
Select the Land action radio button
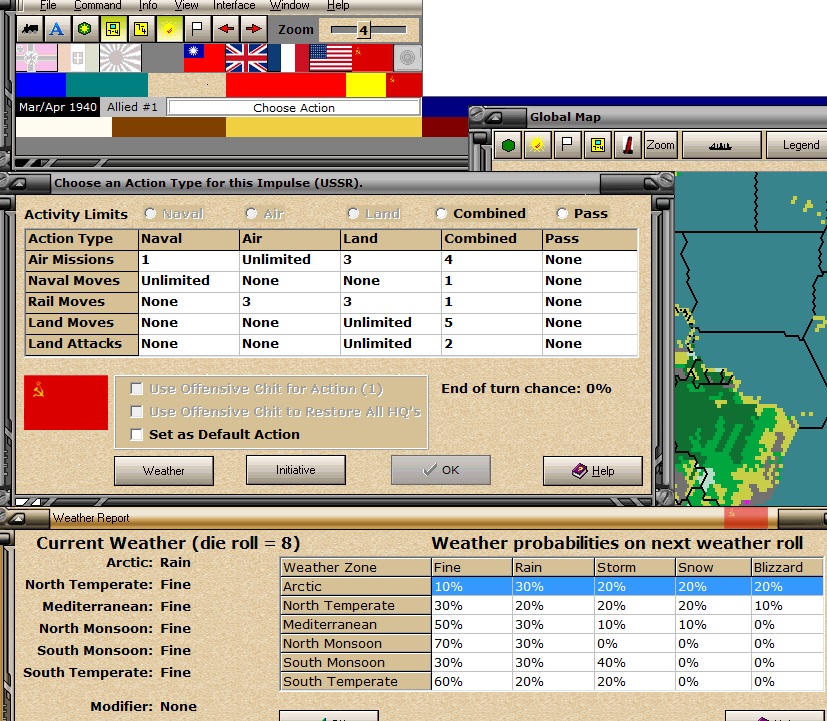353,213
